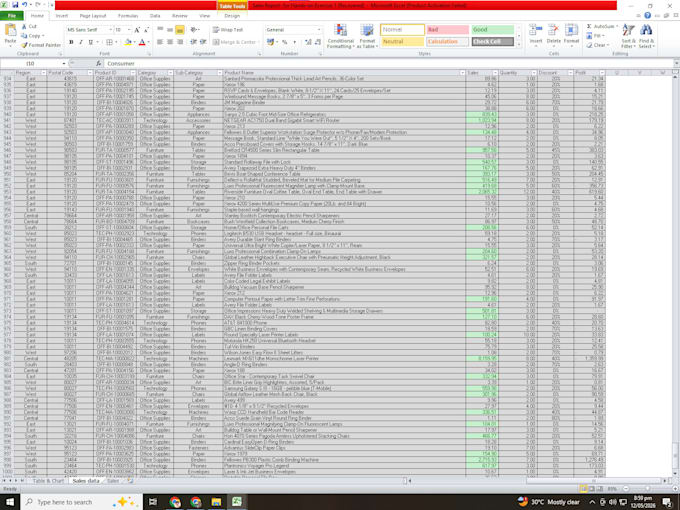Toggle Wrap Text on
The width and height of the screenshot is (680, 510).
tap(228, 30)
